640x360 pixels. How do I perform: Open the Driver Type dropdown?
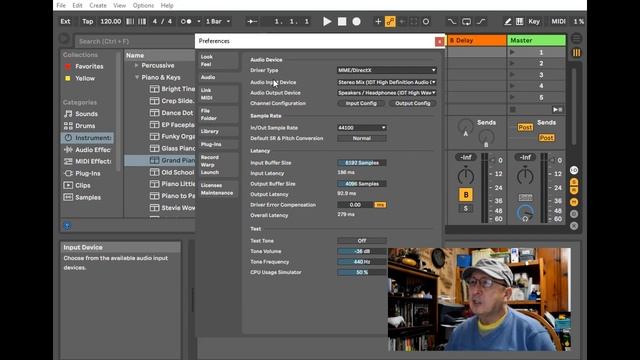(386, 70)
